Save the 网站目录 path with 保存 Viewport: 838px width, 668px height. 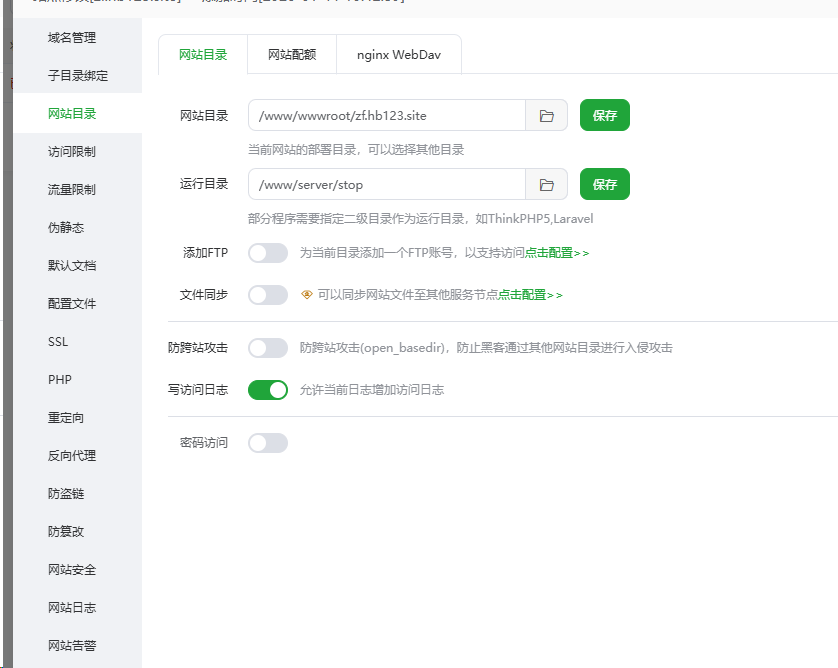click(x=605, y=116)
